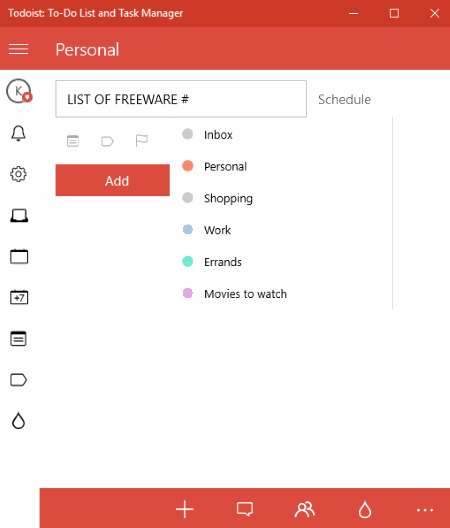Viewport: 450px width, 528px height.
Task: Click the Add button
Action: point(112,180)
